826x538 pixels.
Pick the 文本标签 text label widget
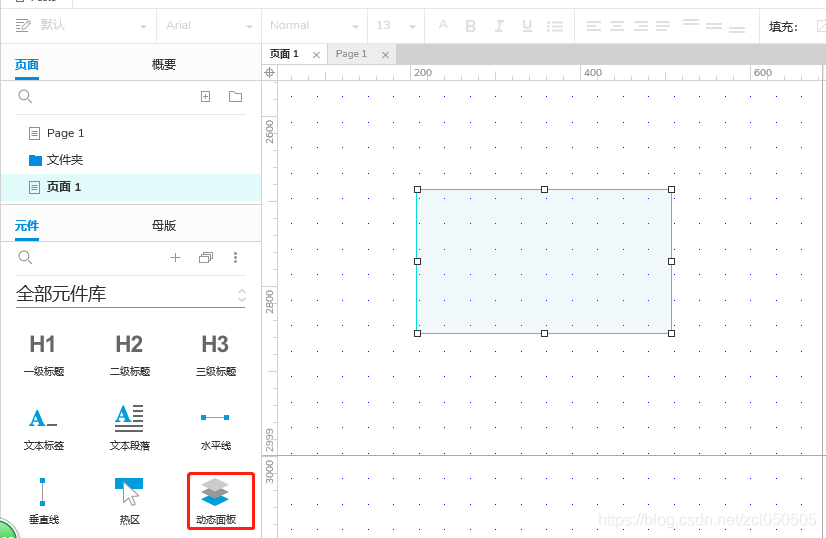[43, 428]
